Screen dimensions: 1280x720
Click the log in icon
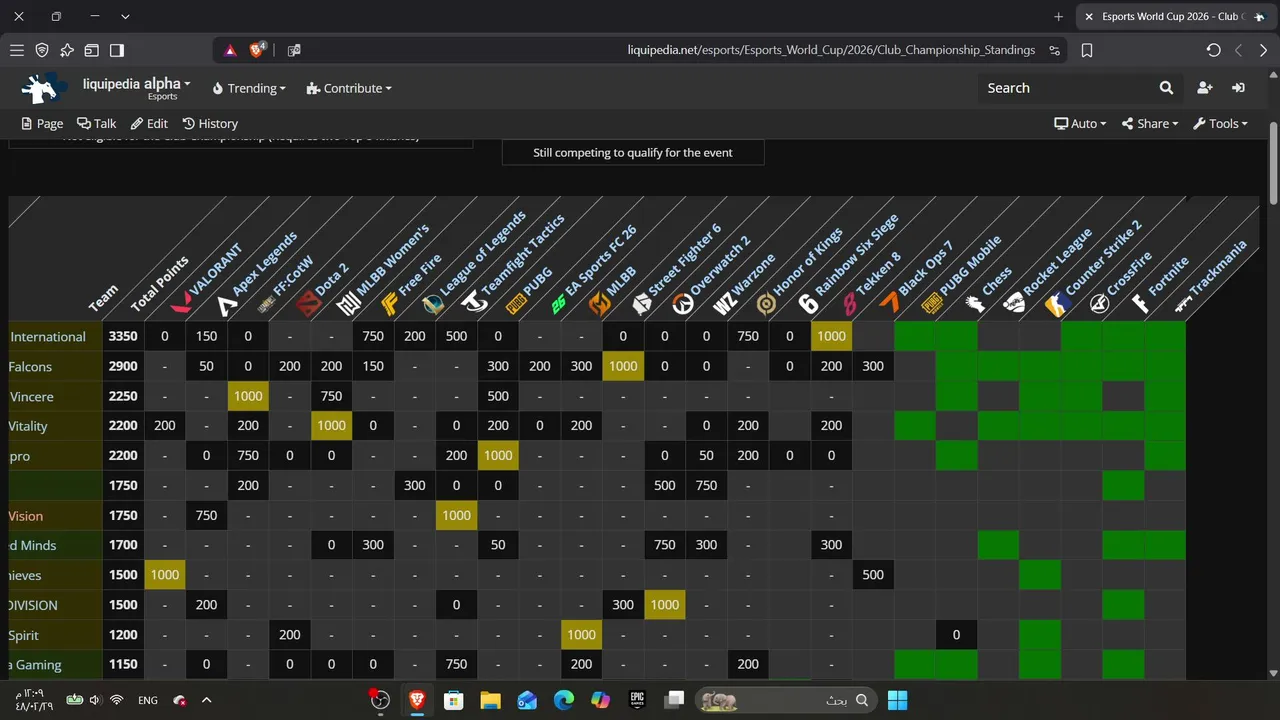tap(1238, 88)
